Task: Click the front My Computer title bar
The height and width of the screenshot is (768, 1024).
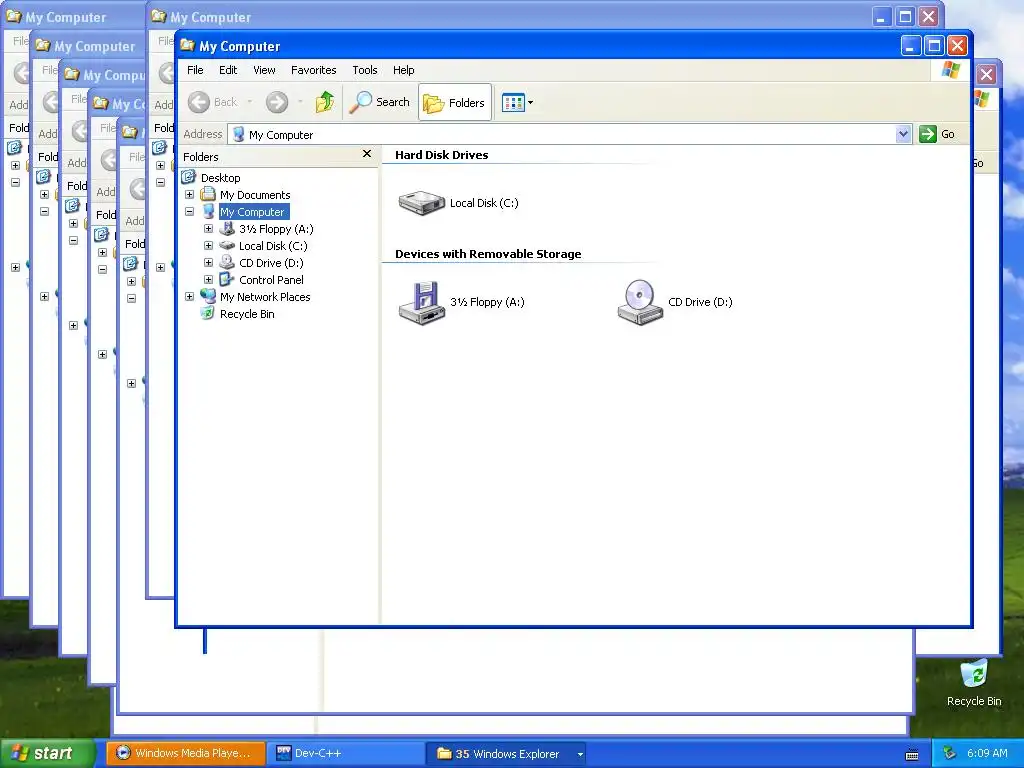Action: pos(536,46)
